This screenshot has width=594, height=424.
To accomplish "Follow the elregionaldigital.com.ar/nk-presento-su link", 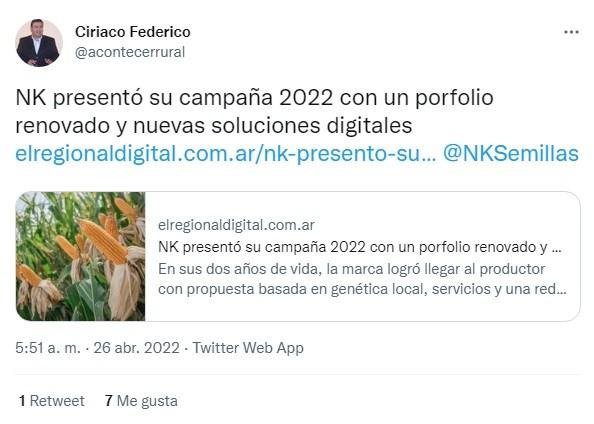I will pos(226,153).
